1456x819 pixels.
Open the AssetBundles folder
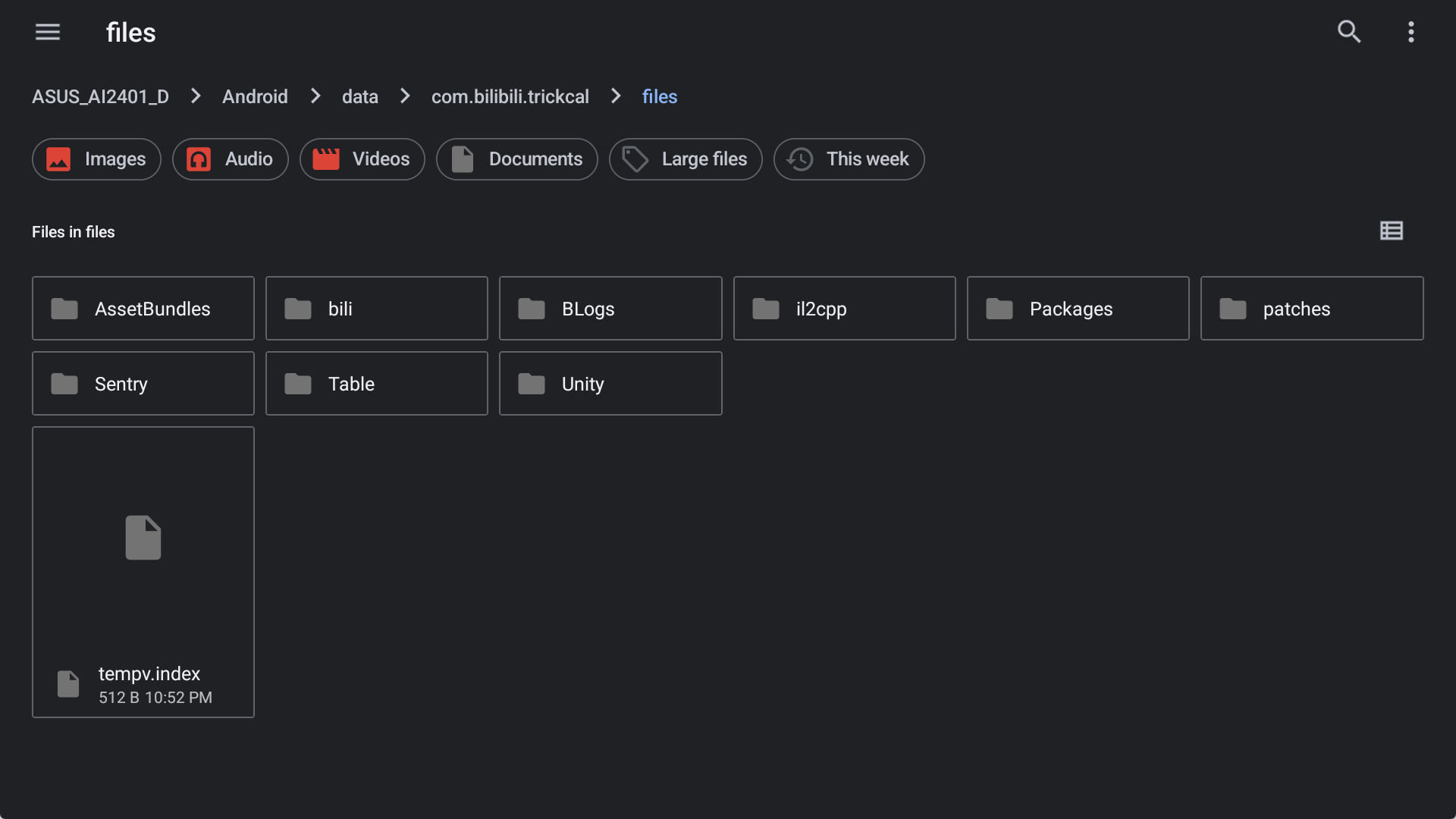click(x=143, y=309)
